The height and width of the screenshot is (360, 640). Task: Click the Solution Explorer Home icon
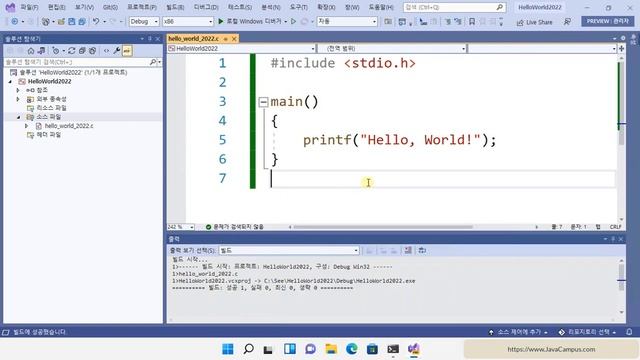click(31, 51)
